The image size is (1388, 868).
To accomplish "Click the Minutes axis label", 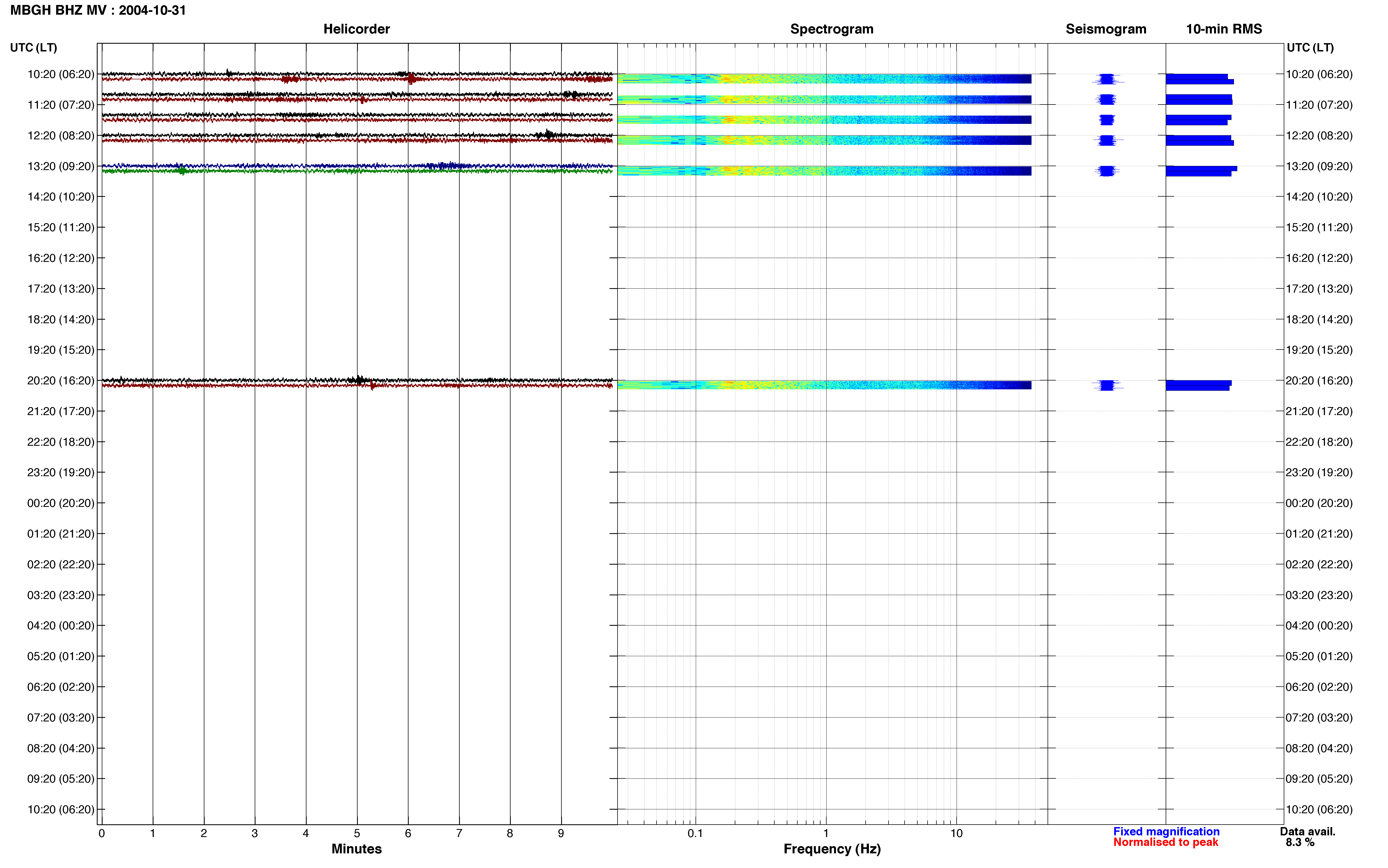I will click(356, 848).
